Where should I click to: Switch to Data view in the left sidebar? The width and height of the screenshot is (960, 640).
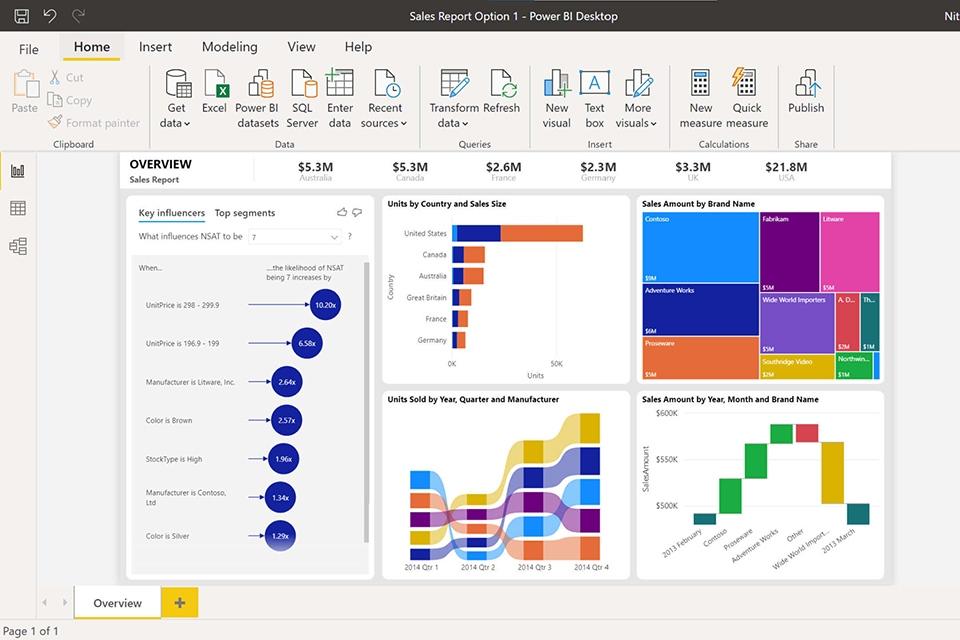pyautogui.click(x=16, y=208)
